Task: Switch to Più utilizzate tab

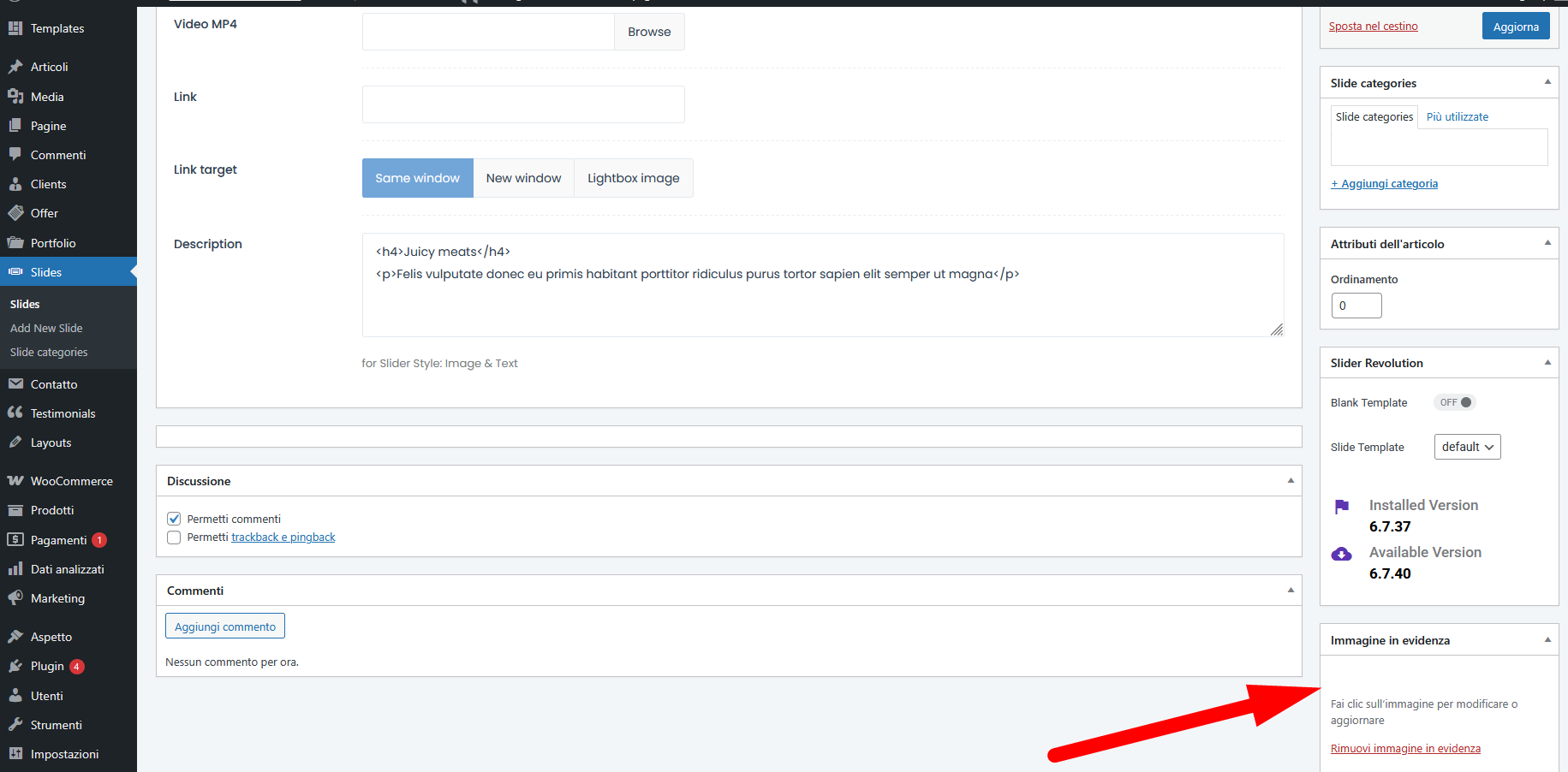Action: pos(1457,117)
